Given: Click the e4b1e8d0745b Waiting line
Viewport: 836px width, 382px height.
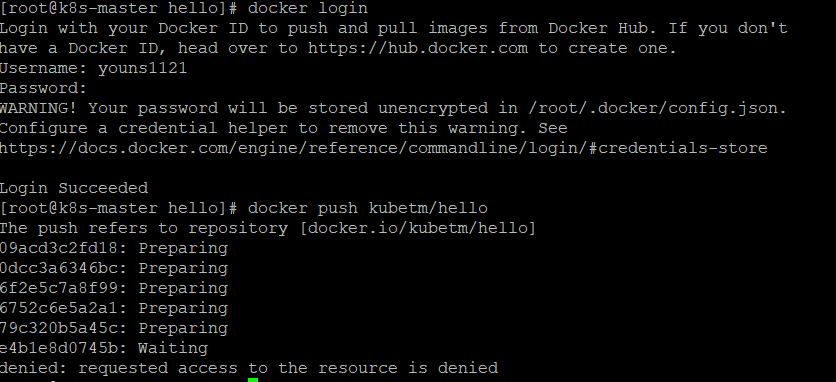Looking at the screenshot, I should pos(104,348).
